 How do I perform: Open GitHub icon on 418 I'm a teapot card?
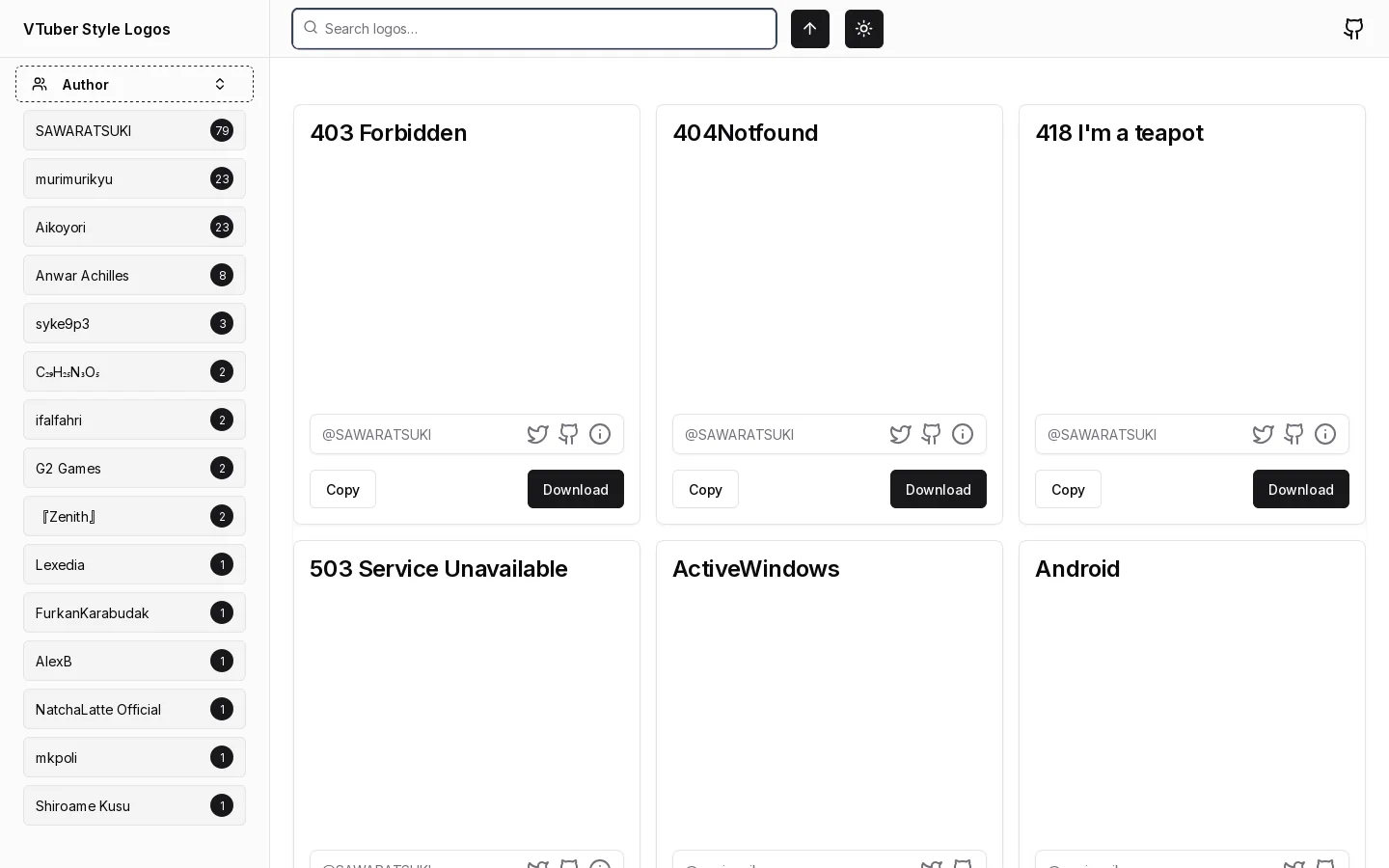pyautogui.click(x=1294, y=434)
